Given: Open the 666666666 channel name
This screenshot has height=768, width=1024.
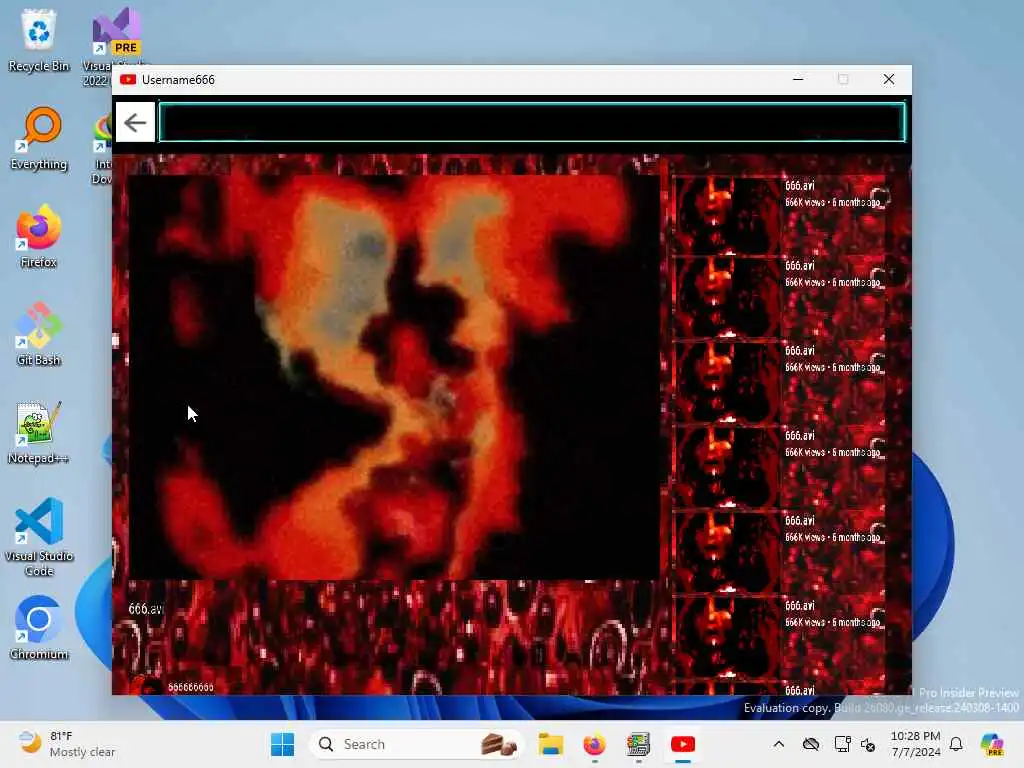Looking at the screenshot, I should [x=191, y=687].
